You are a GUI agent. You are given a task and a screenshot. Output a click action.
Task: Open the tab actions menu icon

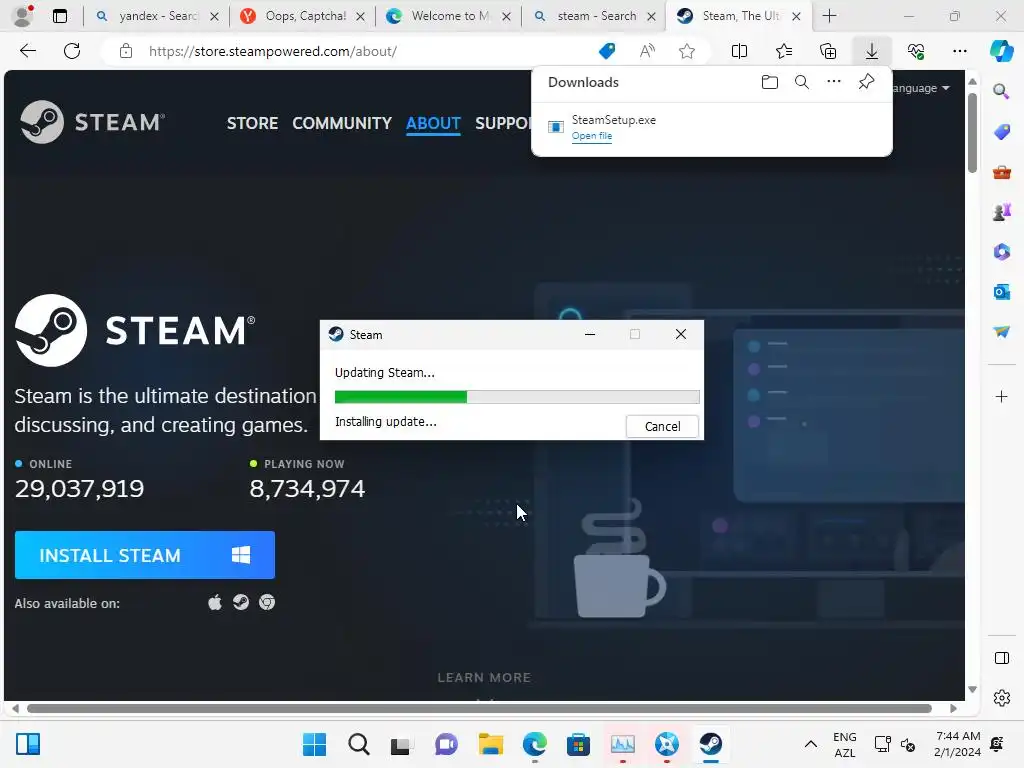tap(60, 16)
